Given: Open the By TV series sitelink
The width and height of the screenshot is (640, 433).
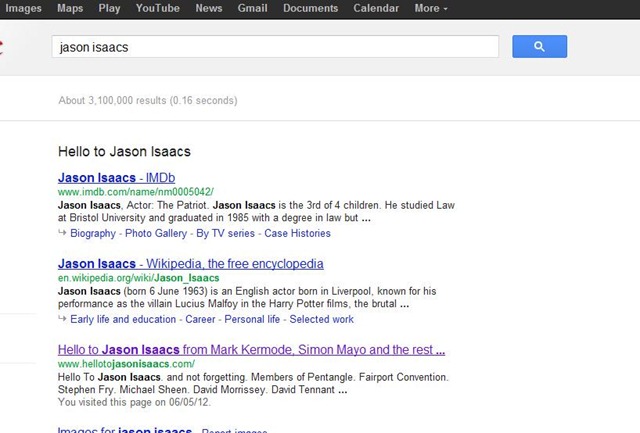Looking at the screenshot, I should (x=225, y=233).
